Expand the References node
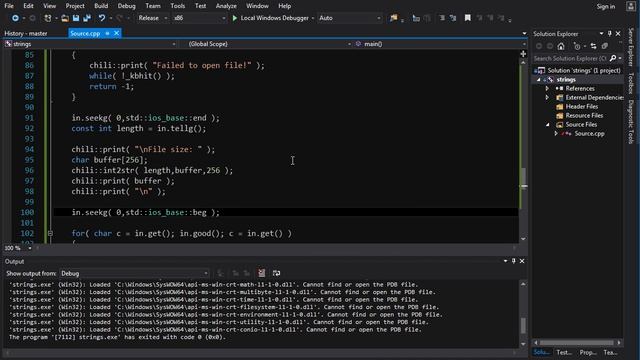The image size is (640, 360). 547,89
